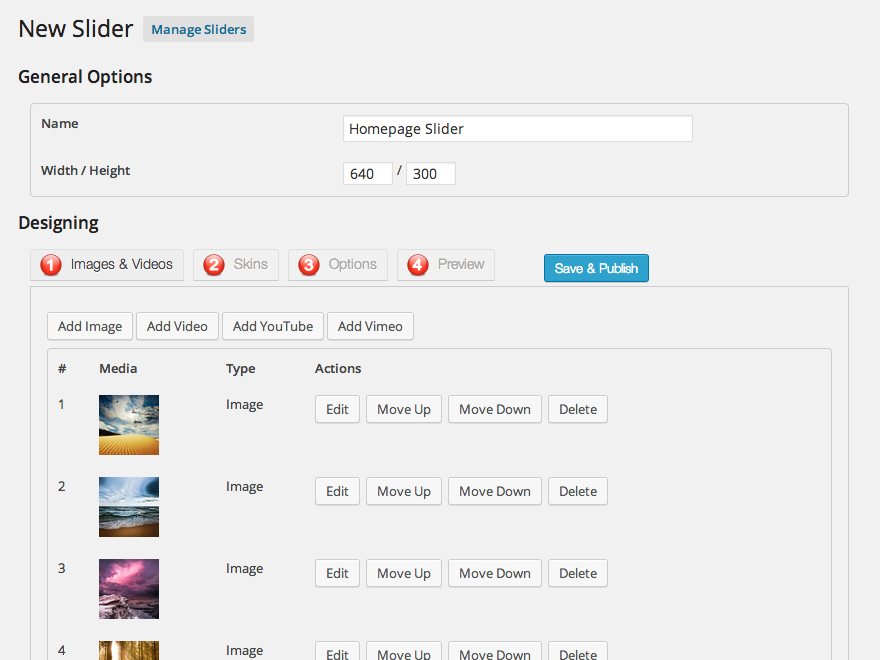The width and height of the screenshot is (880, 660).
Task: Move the second image down
Action: point(494,491)
